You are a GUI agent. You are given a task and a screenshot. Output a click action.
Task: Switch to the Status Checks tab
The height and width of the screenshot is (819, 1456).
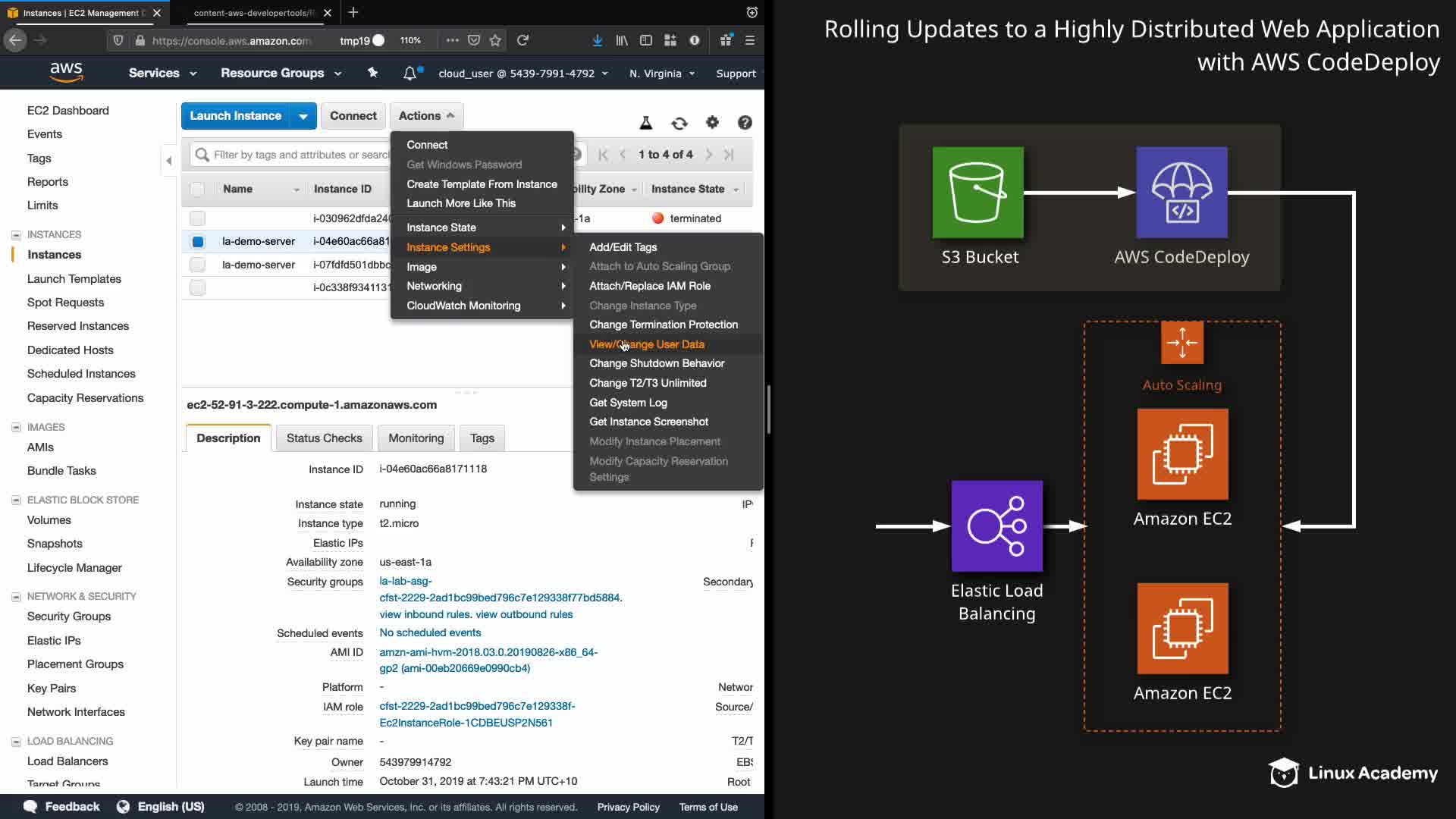pos(324,438)
